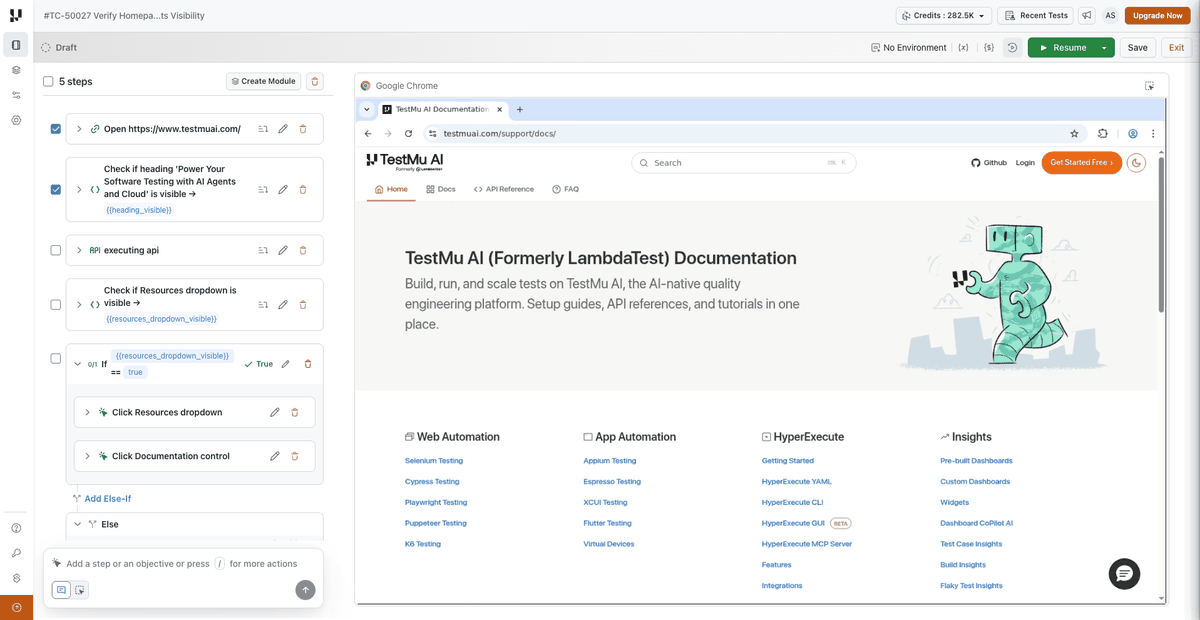Expand the 'Open https://www.testmuai.com/' step
Screen dimensions: 1200x620
(79, 129)
